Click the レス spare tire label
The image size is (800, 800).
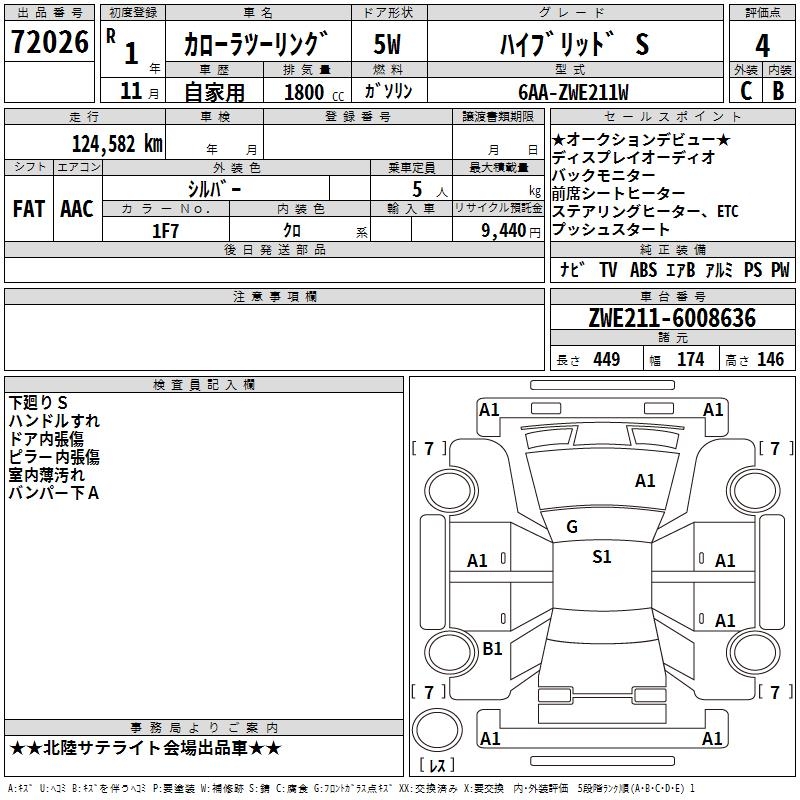pos(437,764)
